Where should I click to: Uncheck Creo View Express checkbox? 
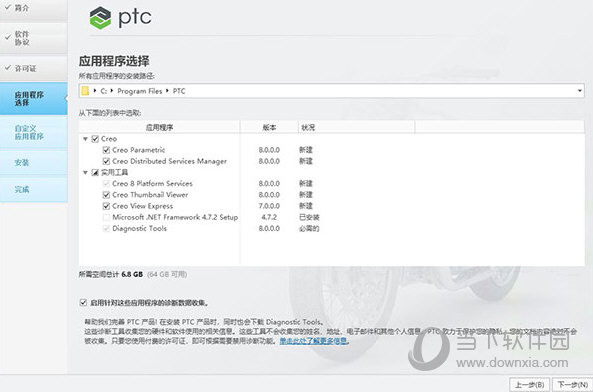tap(106, 206)
